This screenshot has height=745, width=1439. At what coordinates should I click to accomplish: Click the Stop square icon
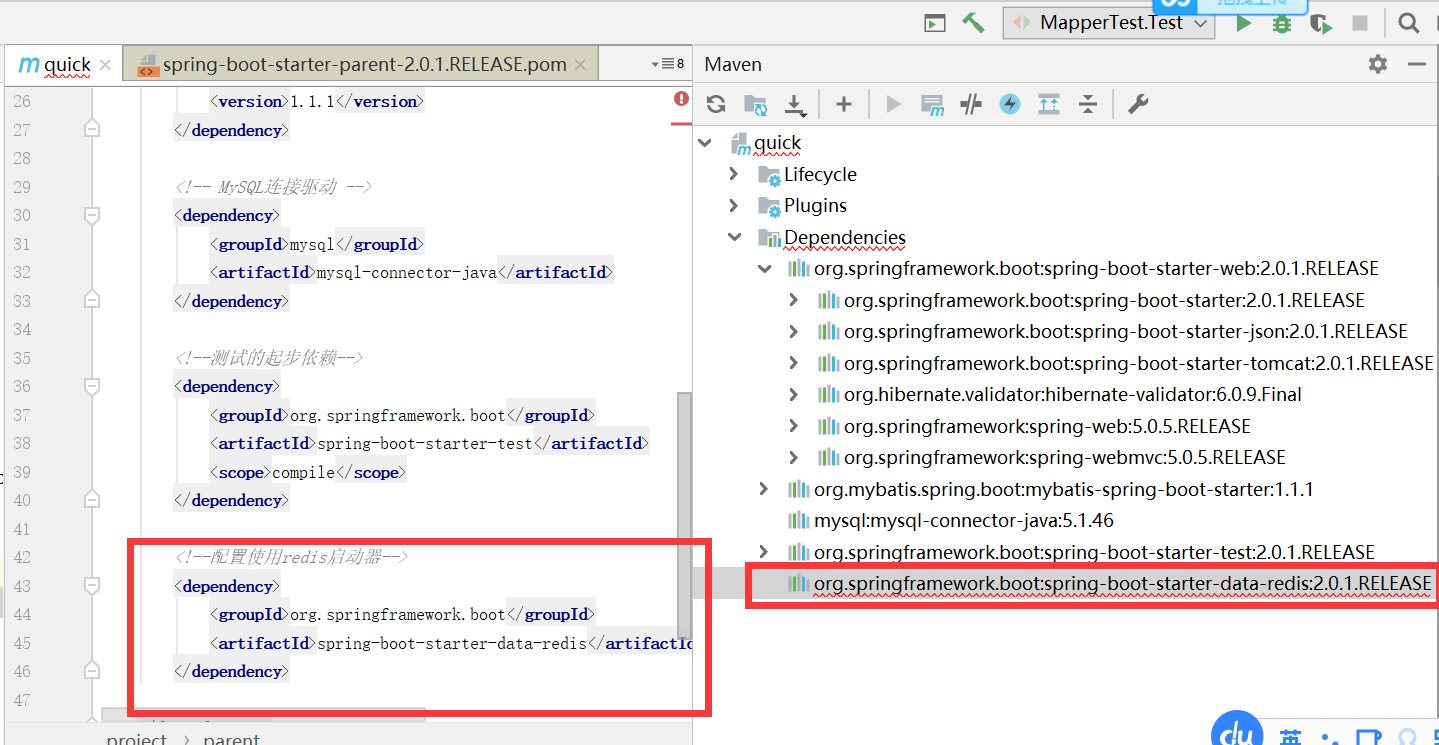[x=1360, y=23]
